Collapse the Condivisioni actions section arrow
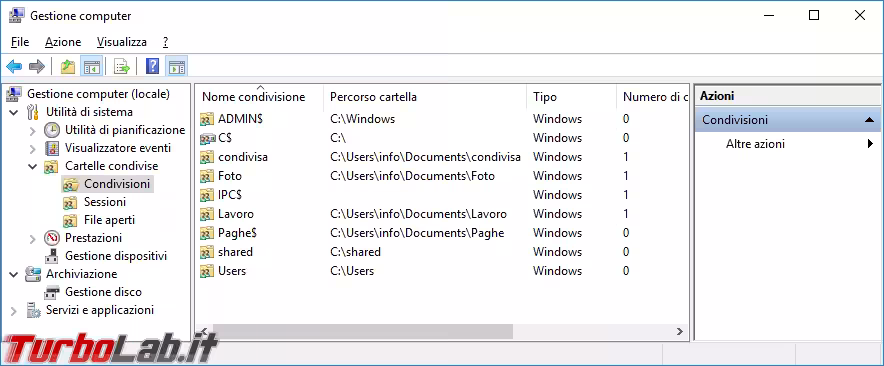This screenshot has width=884, height=366. [869, 120]
